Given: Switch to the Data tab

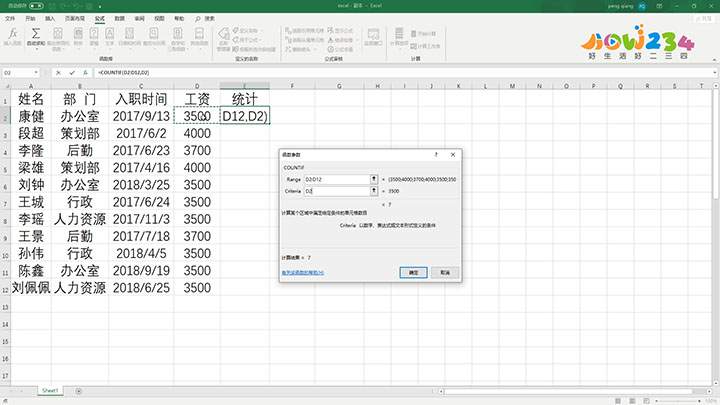Looking at the screenshot, I should pos(120,18).
